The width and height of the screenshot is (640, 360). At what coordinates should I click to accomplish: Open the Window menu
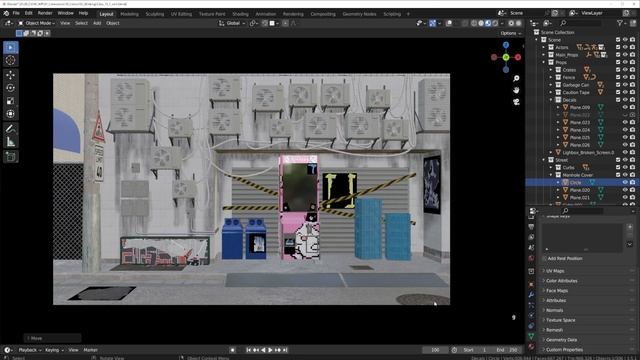[x=65, y=13]
